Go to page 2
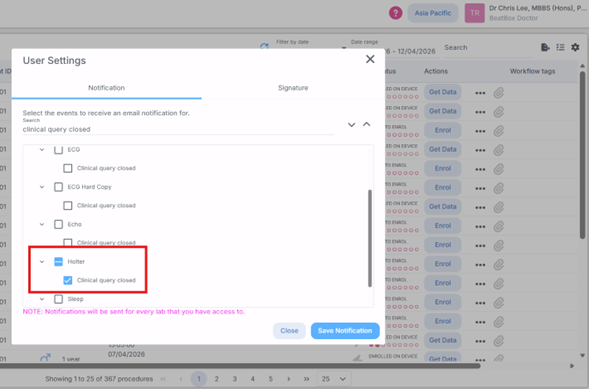The image size is (589, 389). point(216,379)
